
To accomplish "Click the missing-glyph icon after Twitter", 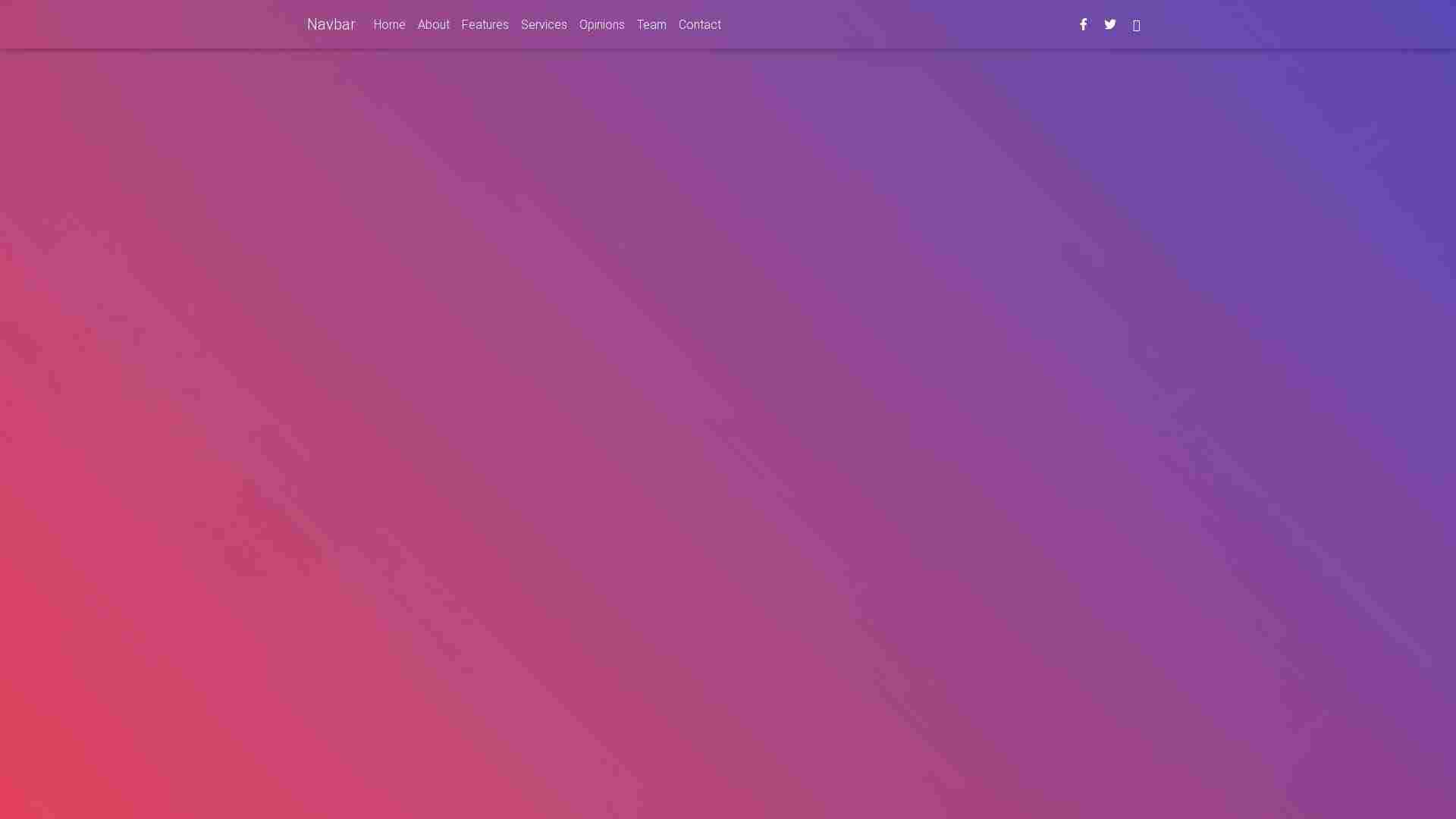I will (1136, 26).
